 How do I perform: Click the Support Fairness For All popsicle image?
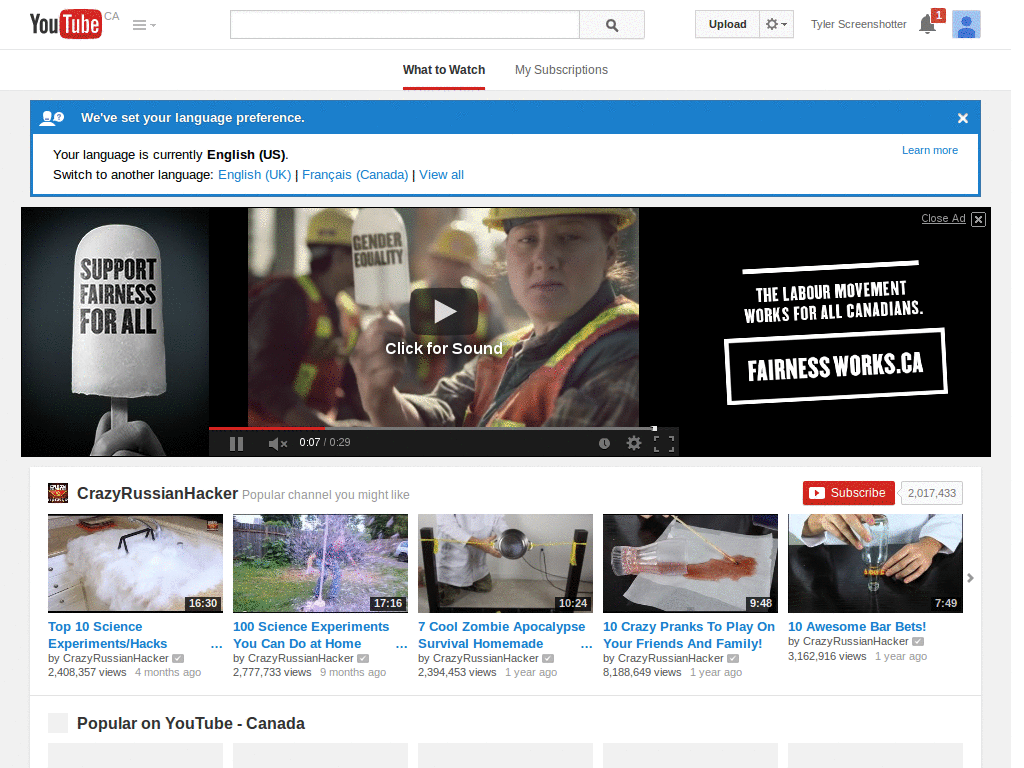tap(116, 332)
